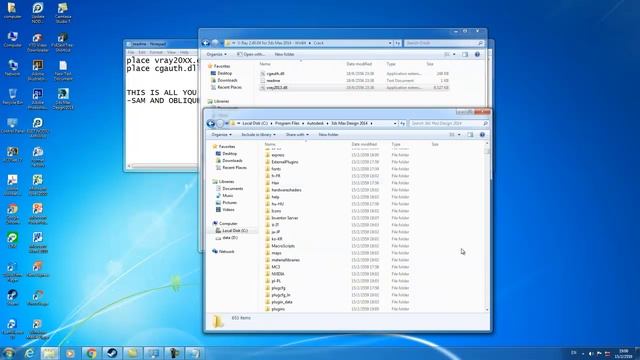Expand the view options arrow in Crack folder window
This screenshot has height=360, width=640.
[x=454, y=54]
